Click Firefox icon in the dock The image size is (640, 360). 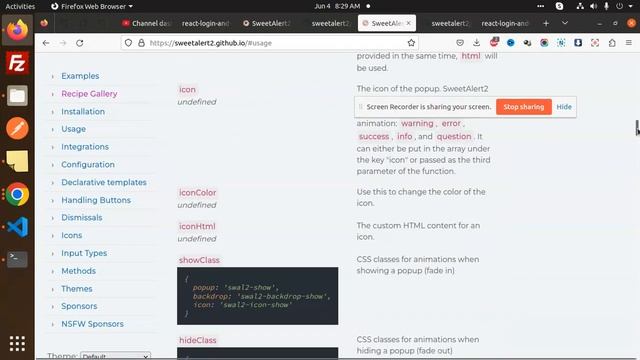17,30
